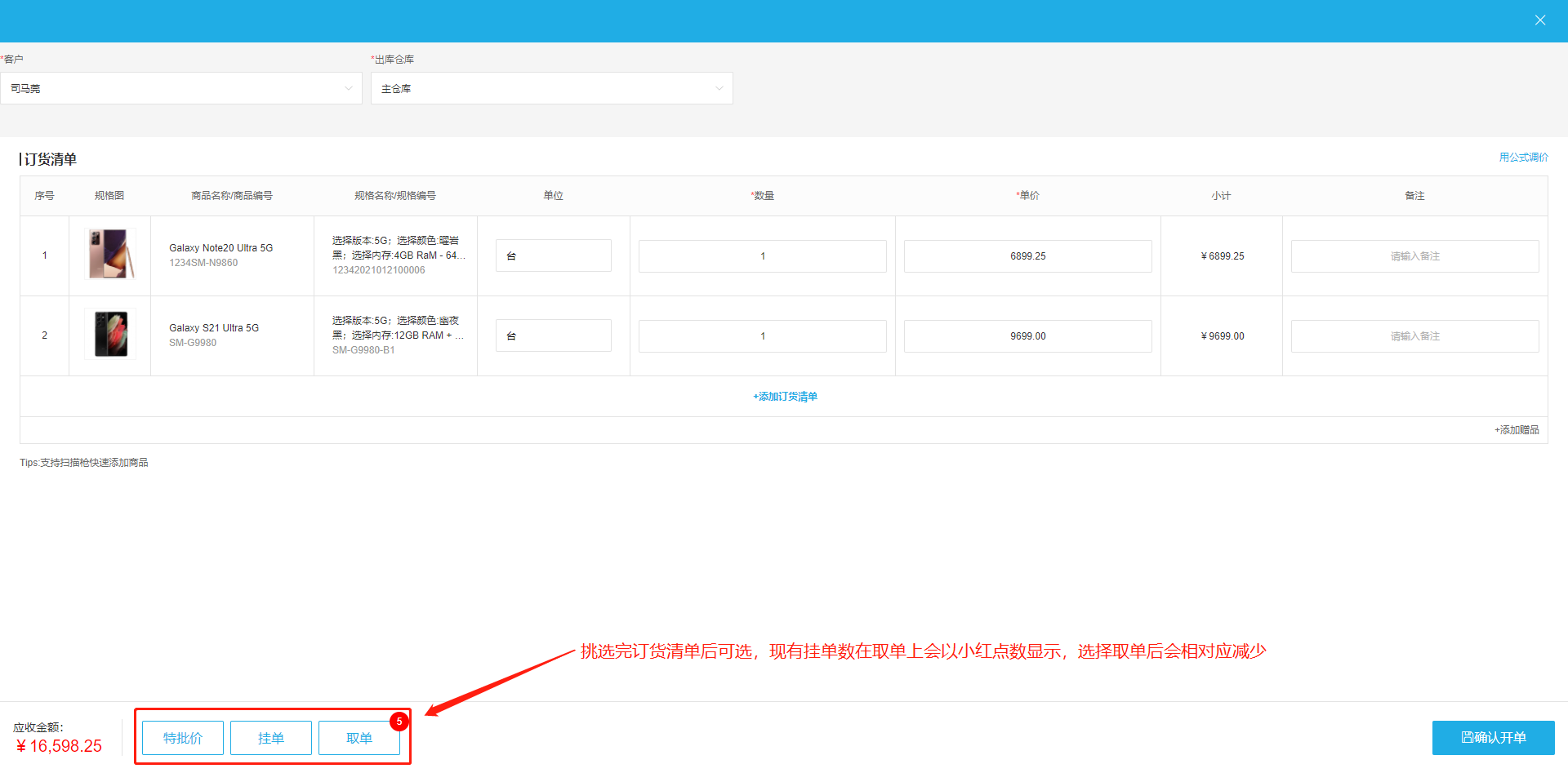
Task: Click the Galaxy Note20 Ultra product thumbnail
Action: (x=109, y=253)
